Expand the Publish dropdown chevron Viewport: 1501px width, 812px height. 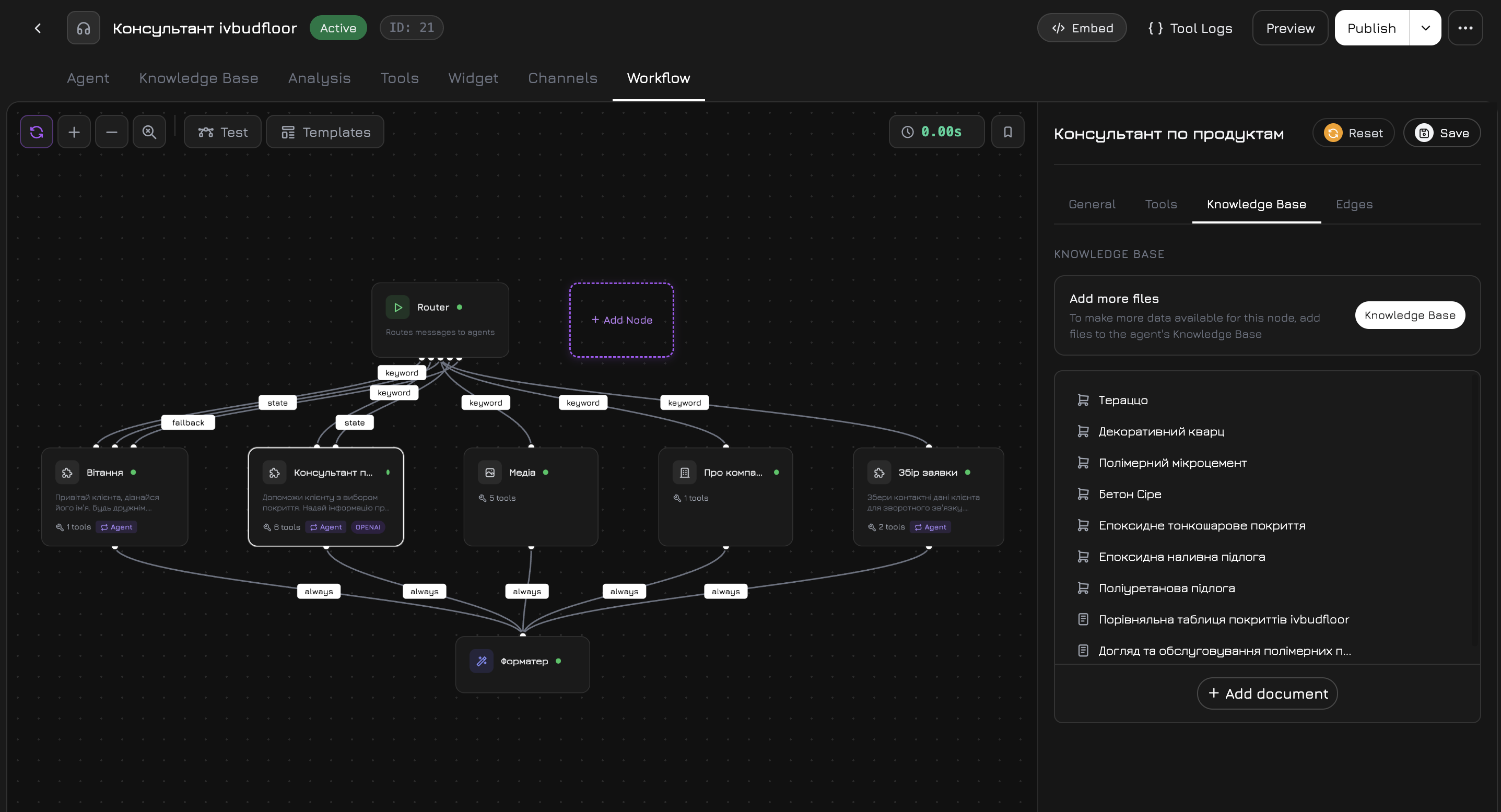point(1425,27)
